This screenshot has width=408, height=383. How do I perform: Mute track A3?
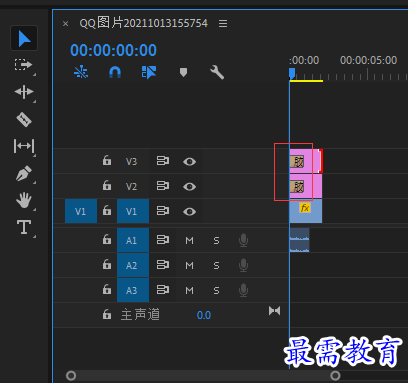(189, 291)
